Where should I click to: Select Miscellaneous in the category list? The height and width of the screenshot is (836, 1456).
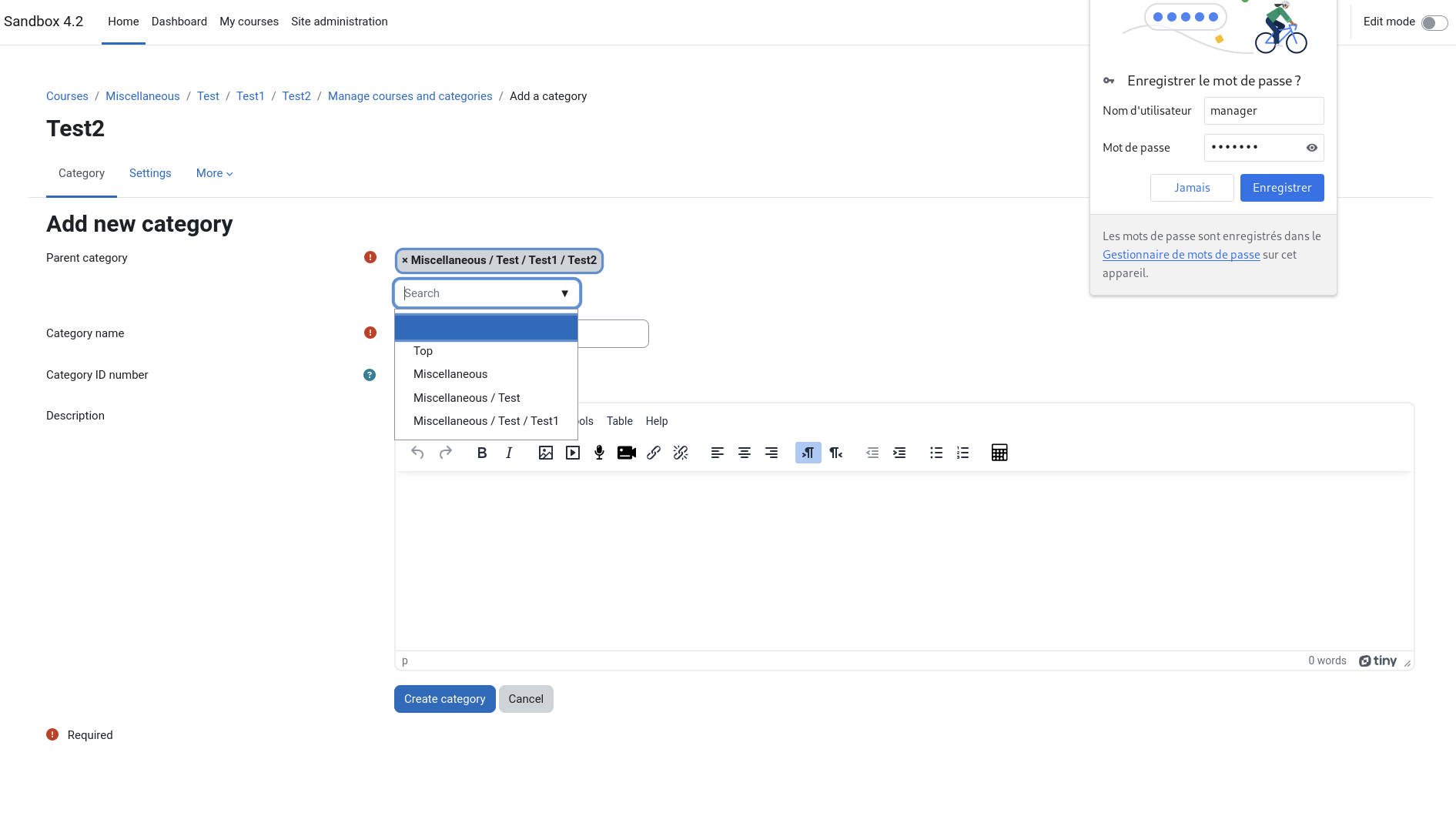486,374
